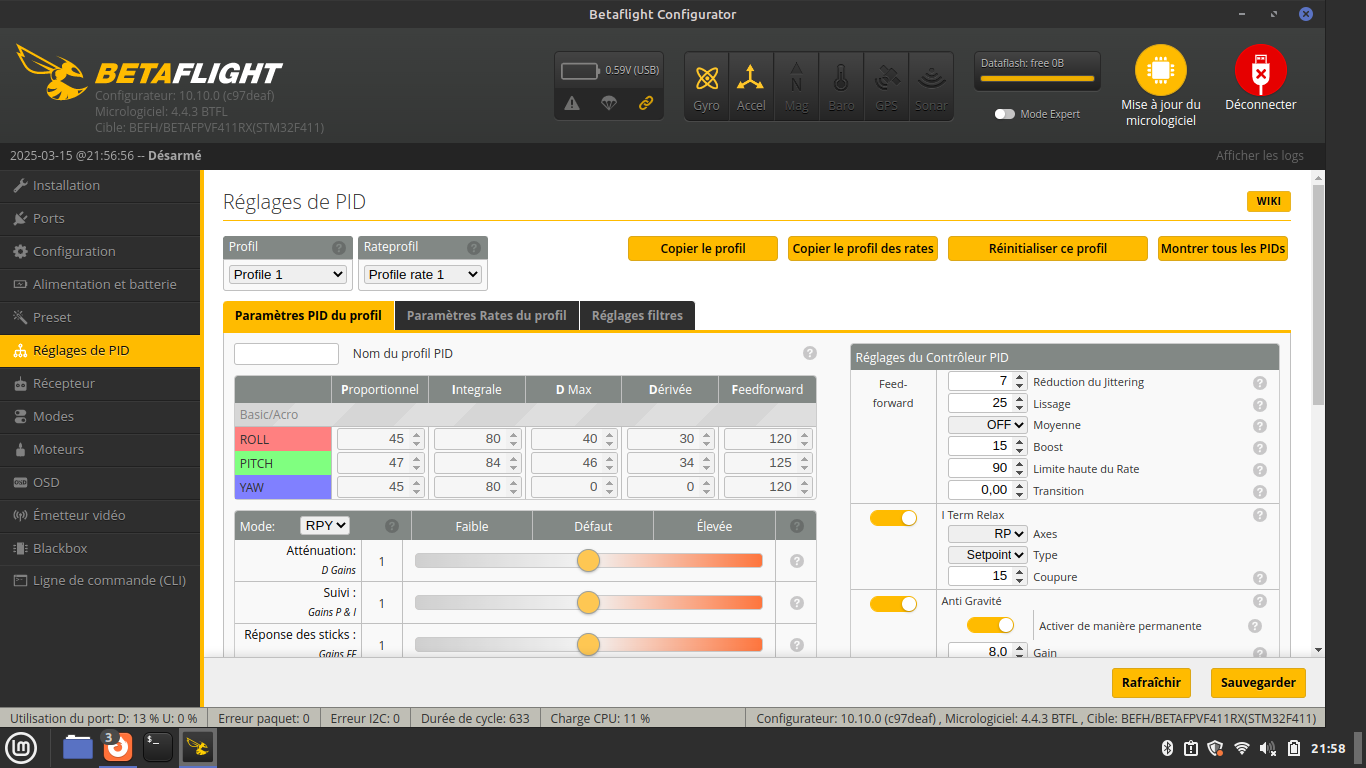Screen dimensions: 1366x768
Task: Launch Firefox from the taskbar
Action: [x=118, y=747]
